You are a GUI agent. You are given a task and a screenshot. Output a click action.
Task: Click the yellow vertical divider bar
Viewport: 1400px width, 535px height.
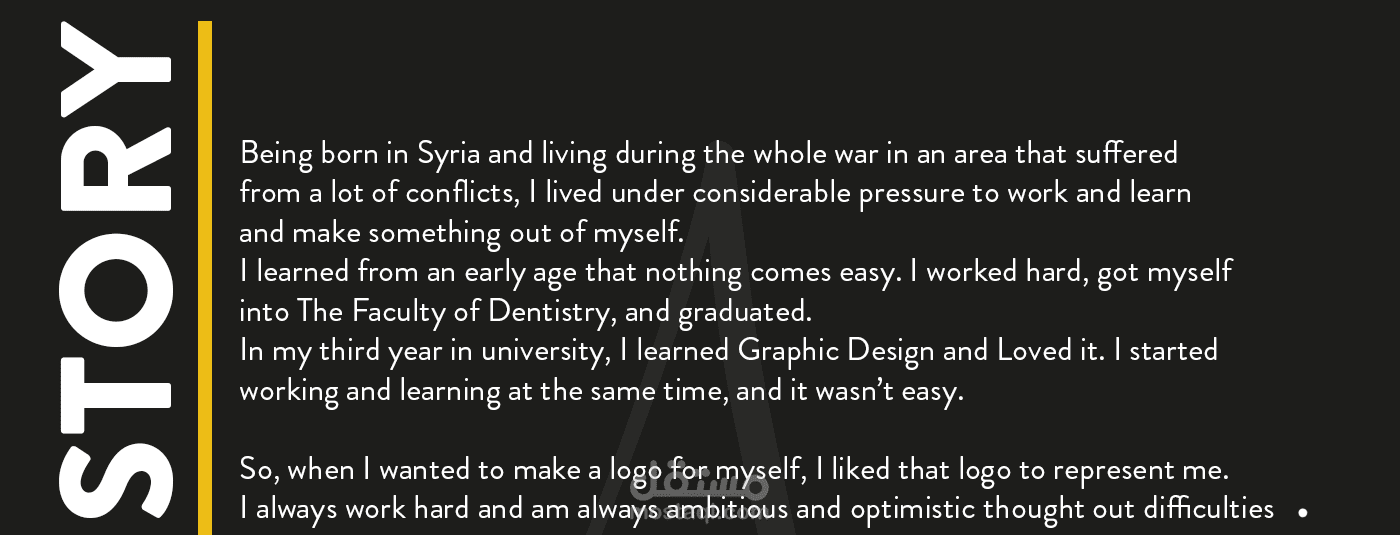[x=205, y=278]
